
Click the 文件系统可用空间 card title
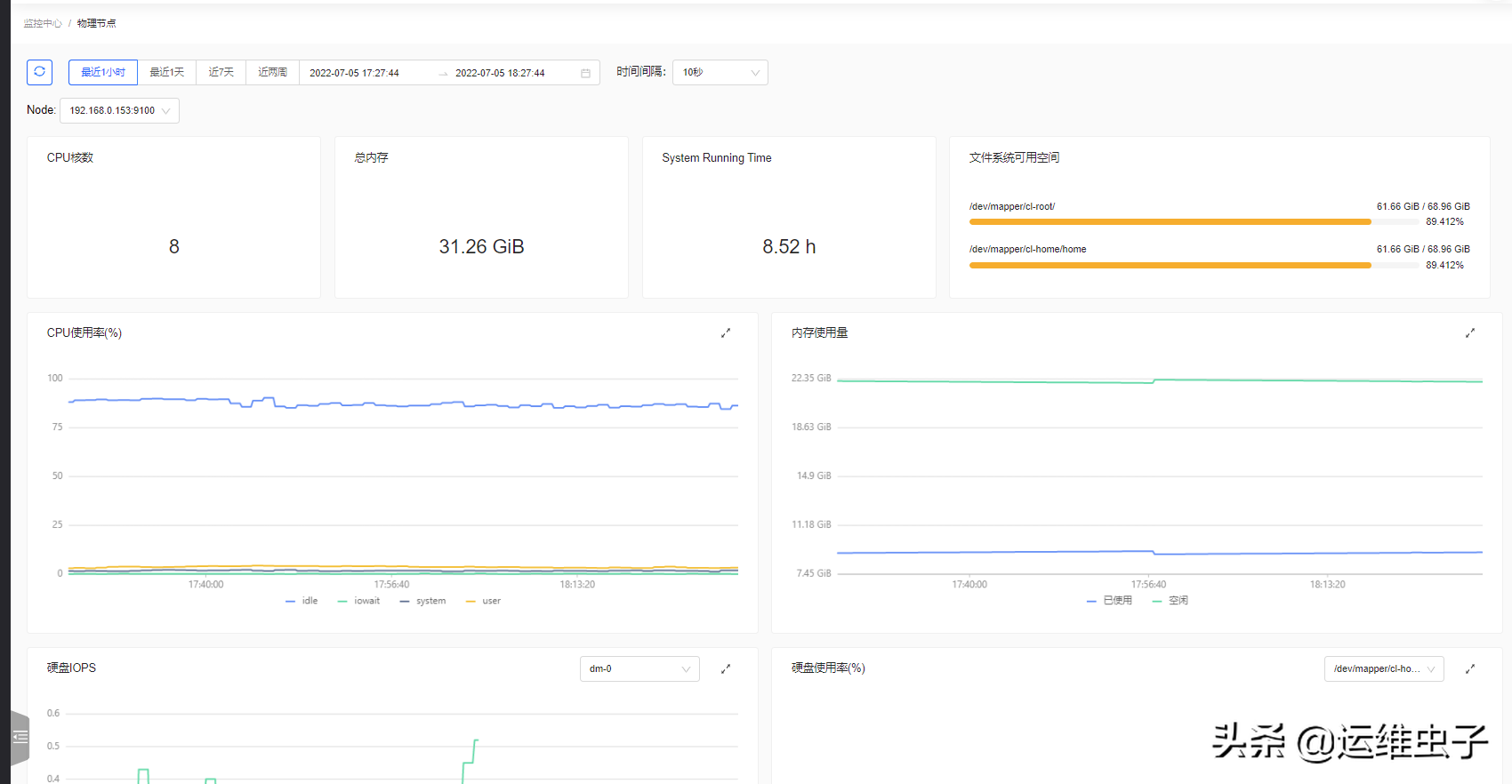pyautogui.click(x=1014, y=157)
